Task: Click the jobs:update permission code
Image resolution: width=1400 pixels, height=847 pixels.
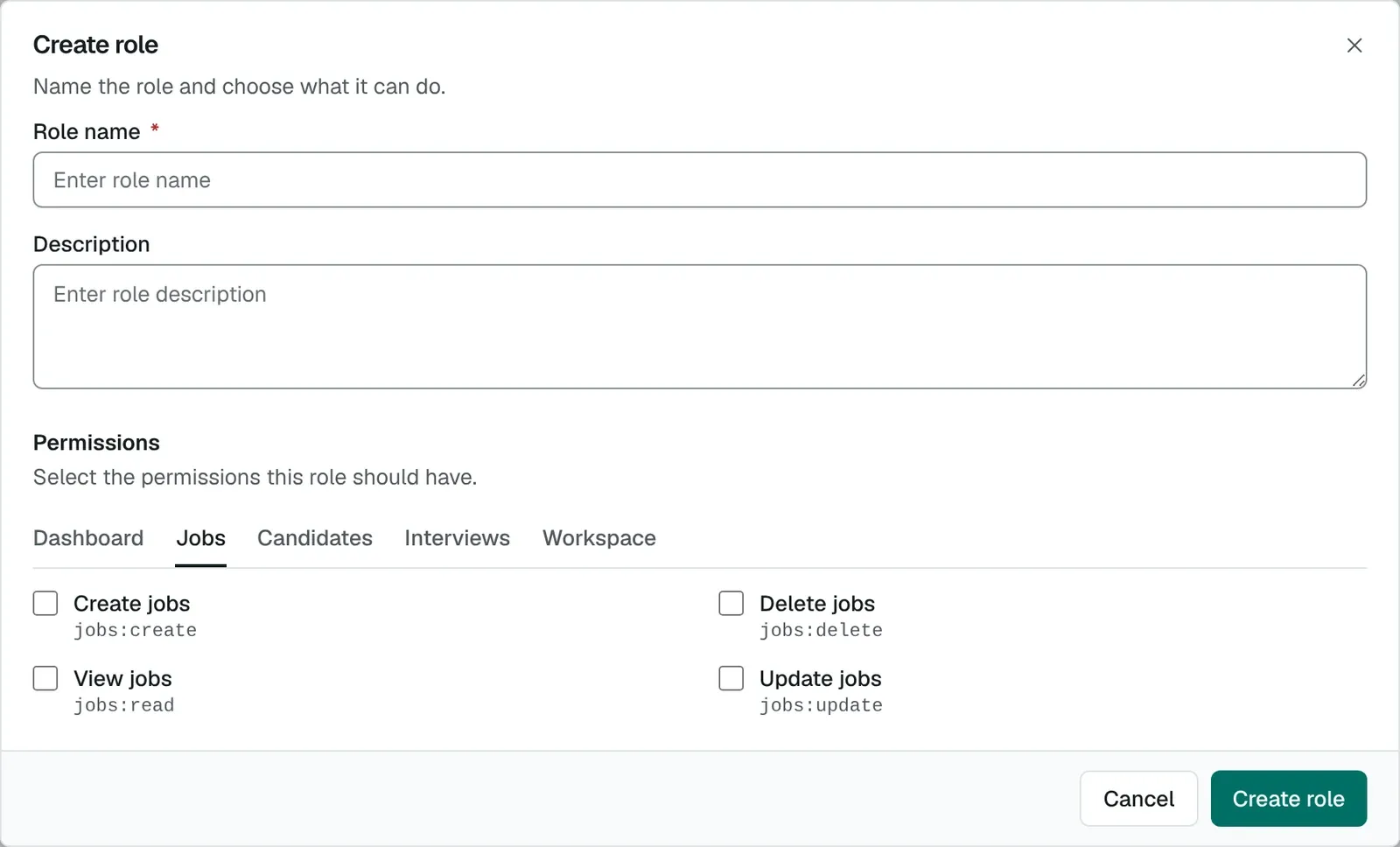Action: click(x=821, y=705)
